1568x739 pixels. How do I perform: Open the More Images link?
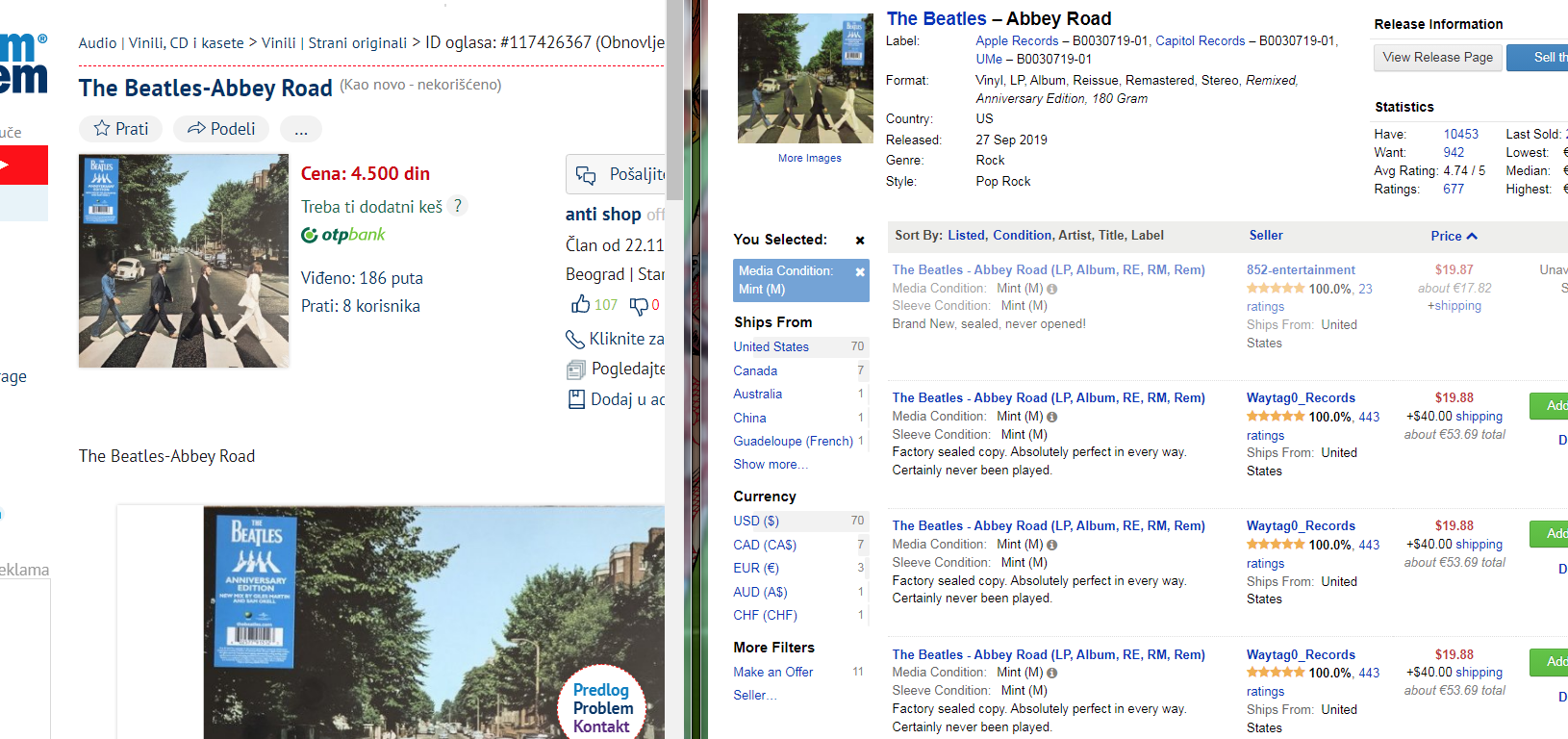click(810, 158)
